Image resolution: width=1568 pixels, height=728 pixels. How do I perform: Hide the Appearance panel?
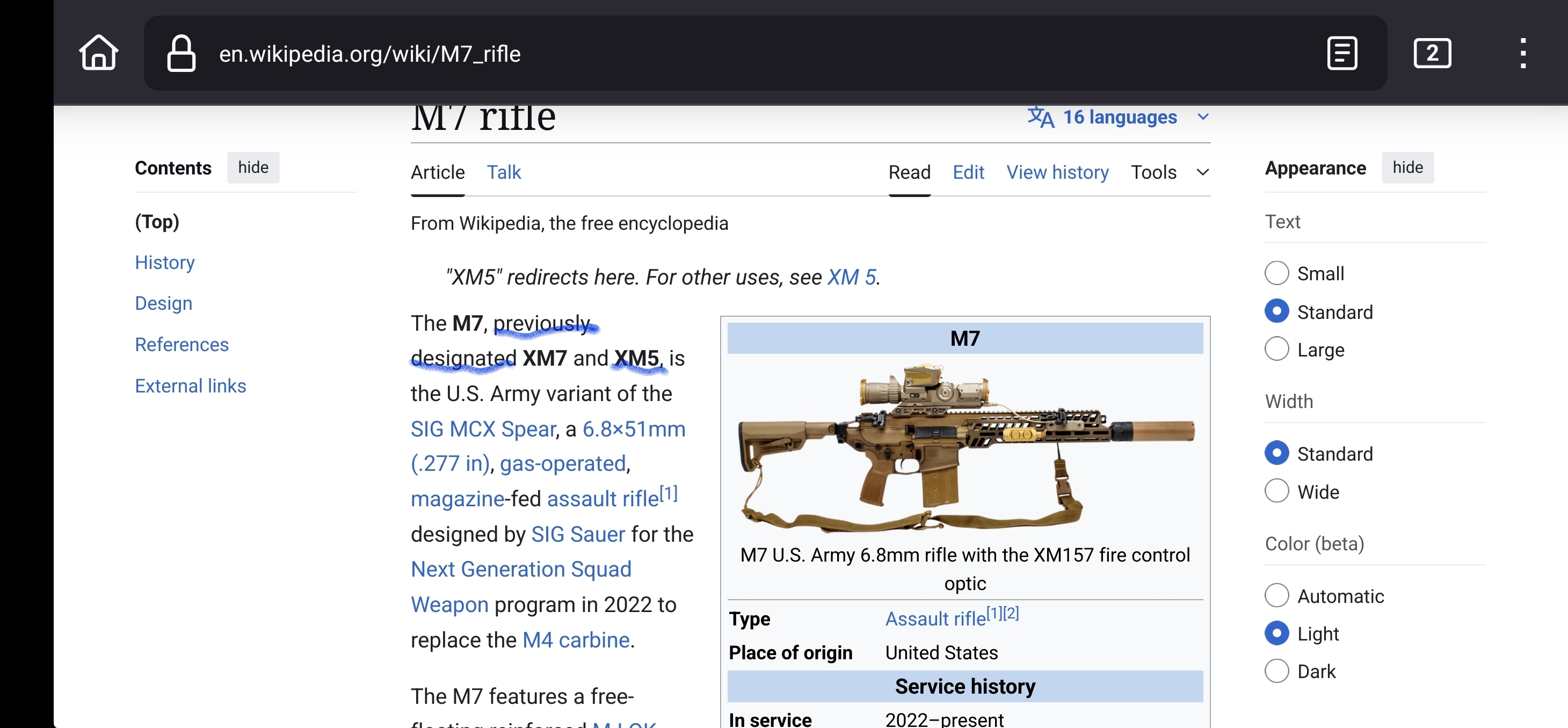[1407, 168]
